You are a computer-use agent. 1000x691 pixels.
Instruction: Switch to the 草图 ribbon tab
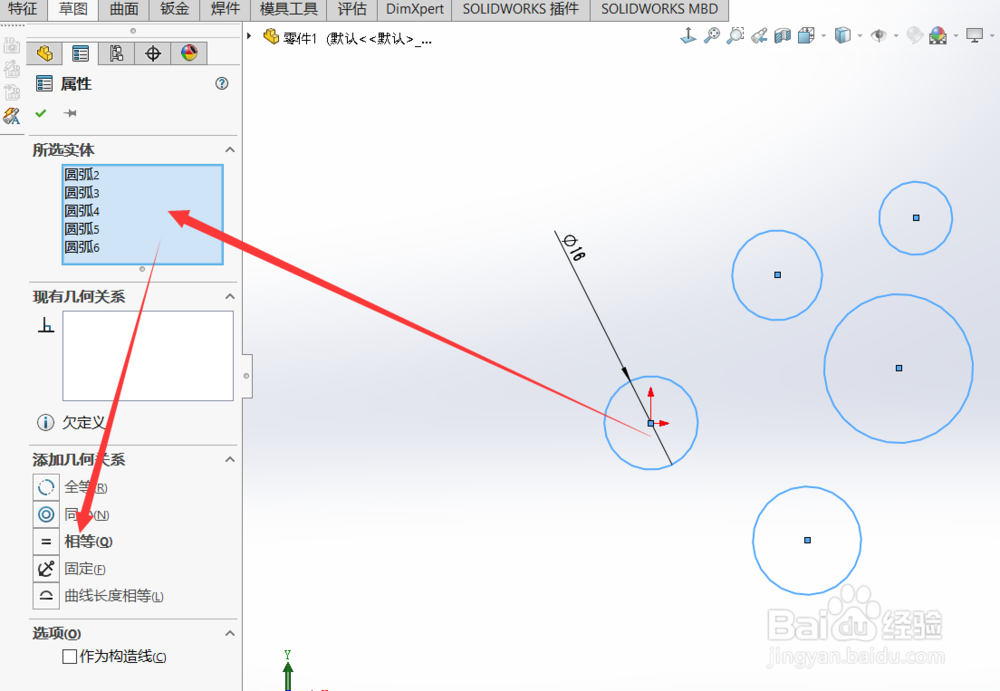coord(72,10)
